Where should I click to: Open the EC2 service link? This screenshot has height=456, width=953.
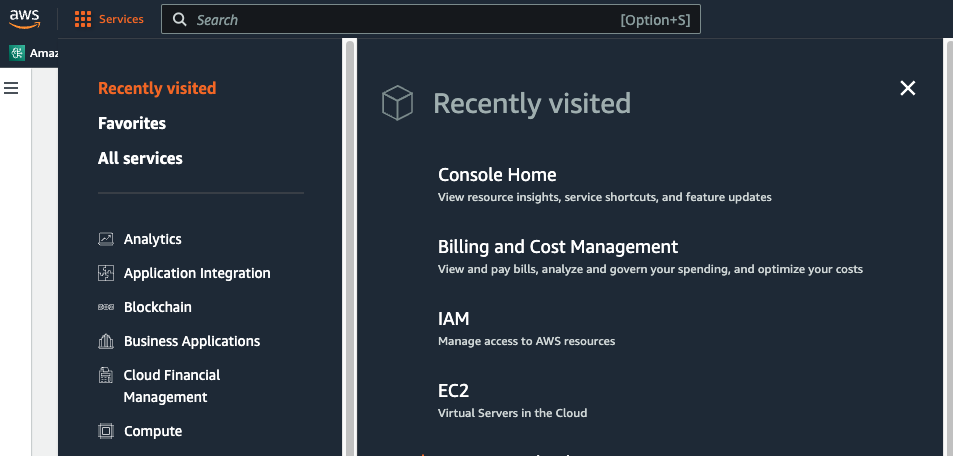click(x=453, y=390)
